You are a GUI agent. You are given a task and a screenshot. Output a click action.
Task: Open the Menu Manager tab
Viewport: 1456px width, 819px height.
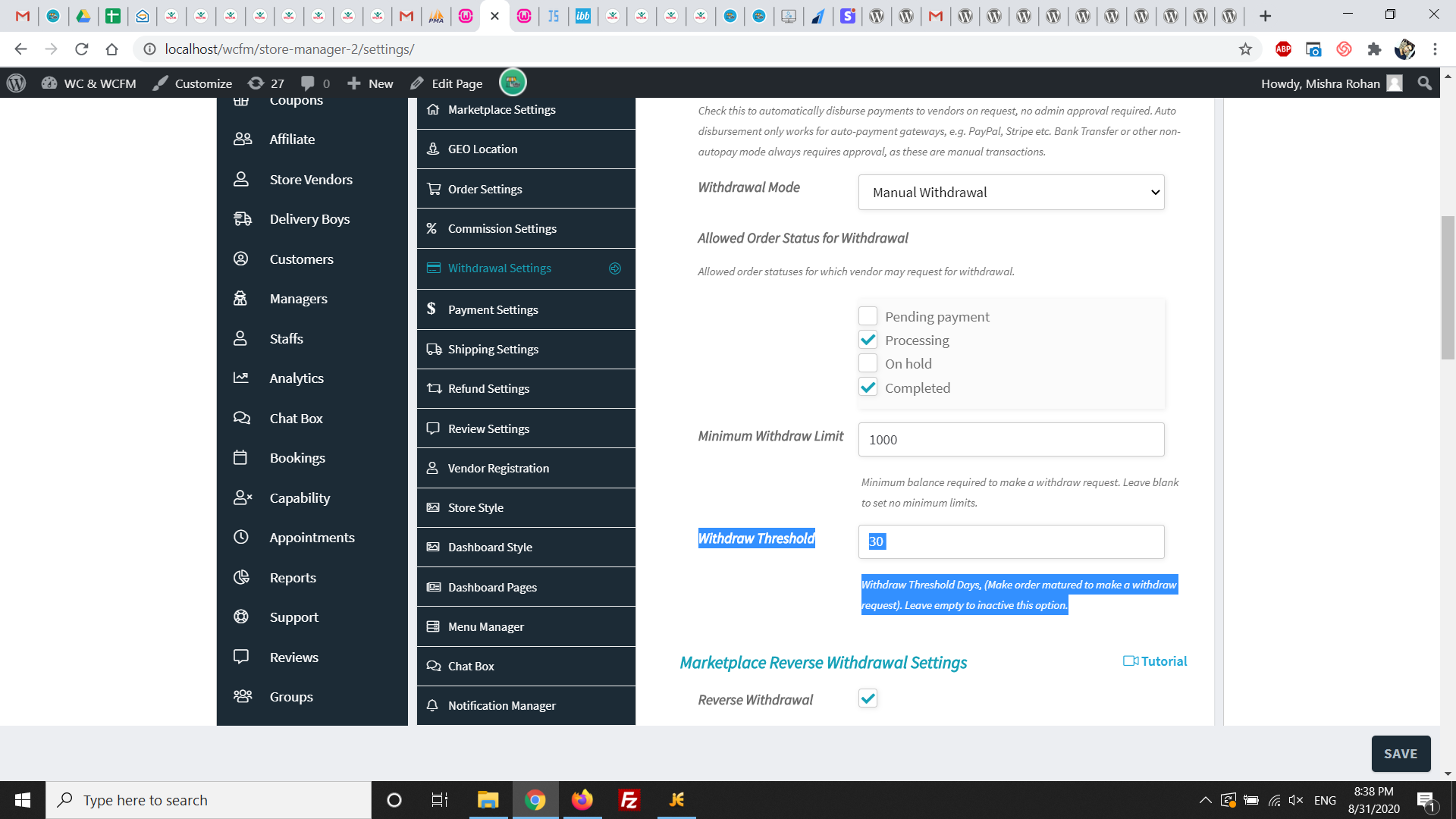(x=526, y=626)
